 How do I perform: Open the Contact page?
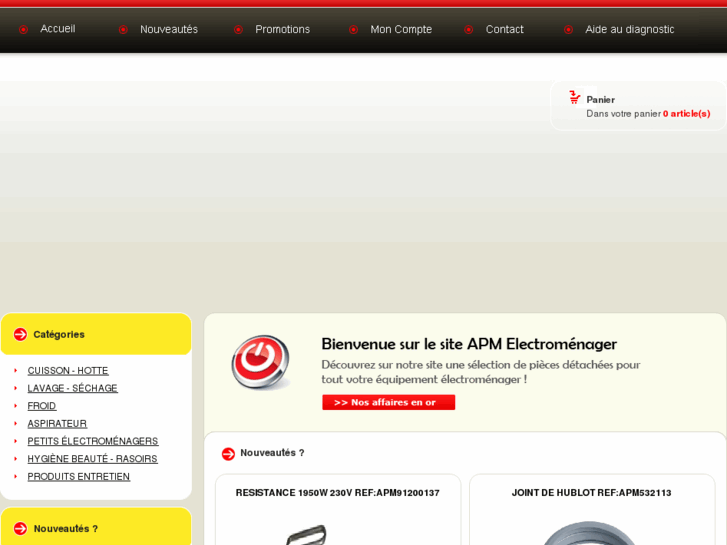504,29
